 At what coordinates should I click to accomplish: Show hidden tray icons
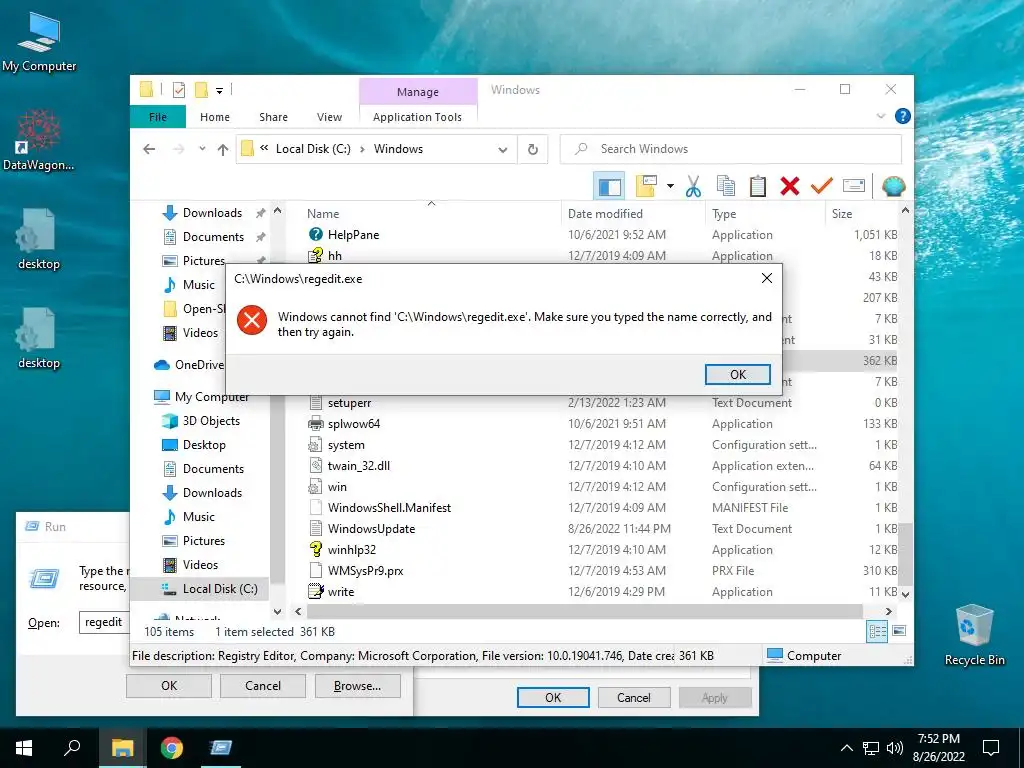pos(846,748)
